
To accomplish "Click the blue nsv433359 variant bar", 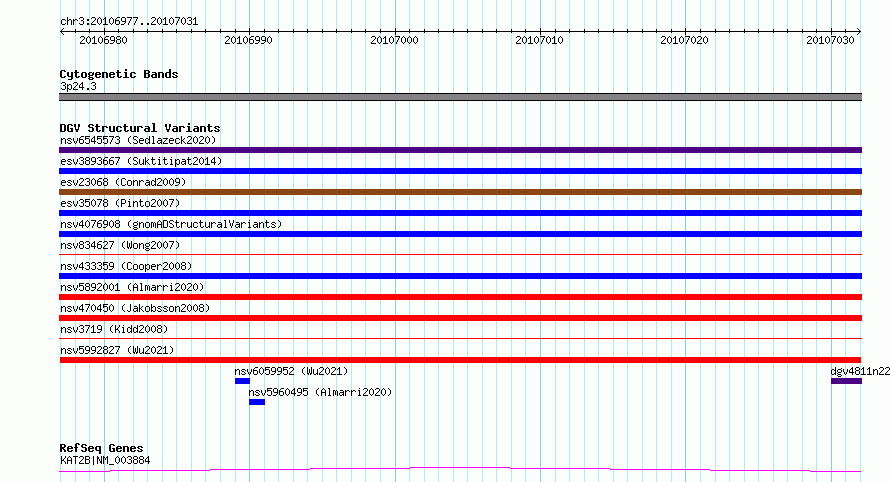I will click(x=460, y=276).
